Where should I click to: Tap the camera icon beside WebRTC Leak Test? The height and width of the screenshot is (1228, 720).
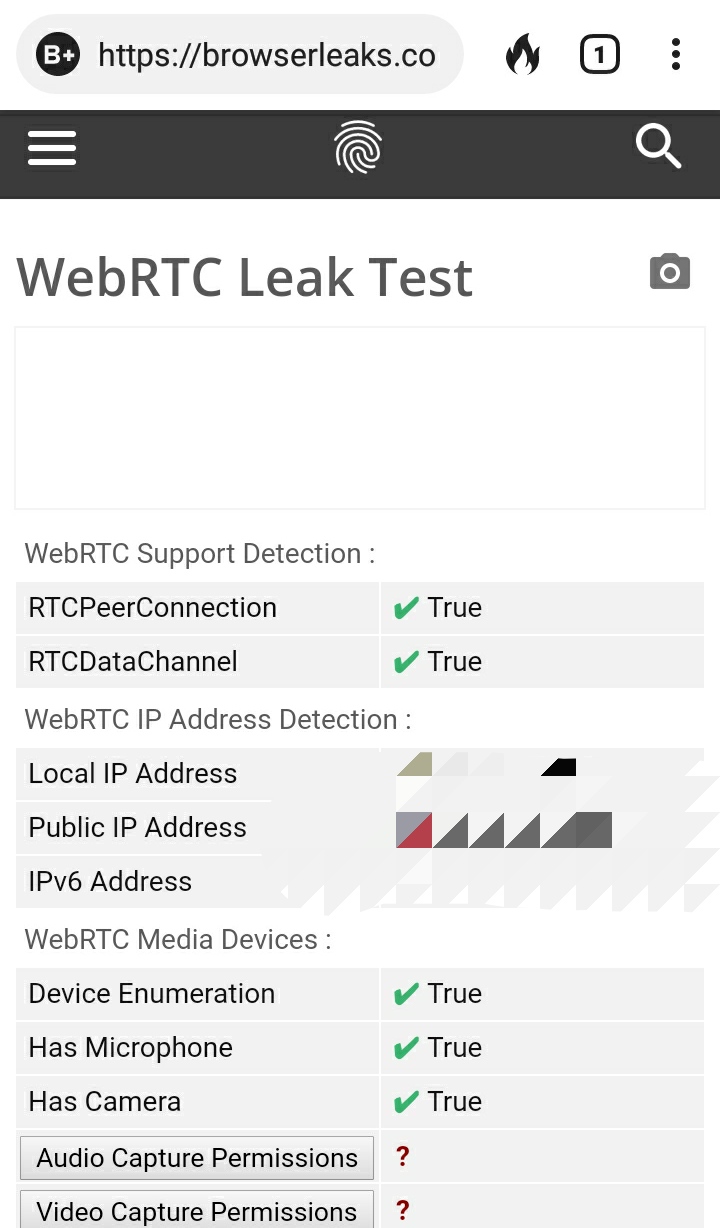pos(669,271)
